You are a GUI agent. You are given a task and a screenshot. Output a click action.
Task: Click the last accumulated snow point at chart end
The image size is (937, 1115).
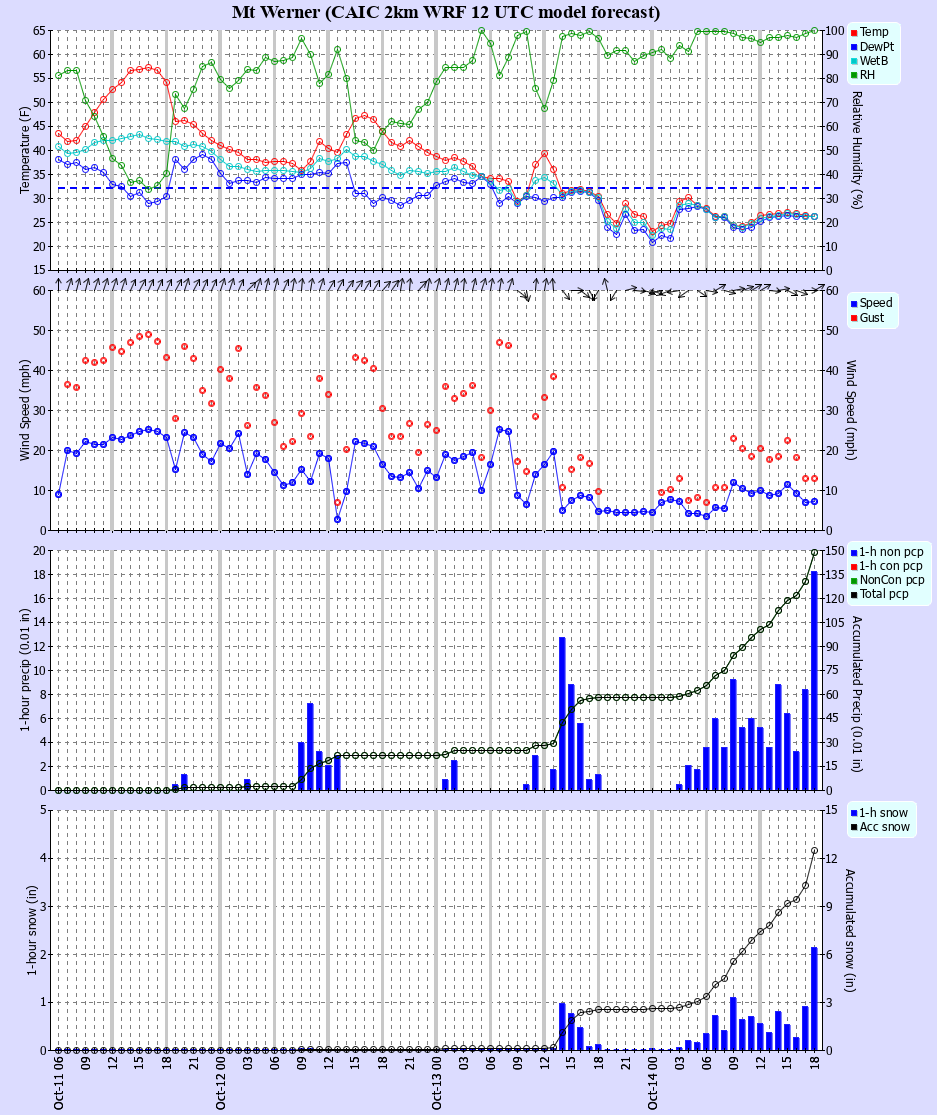point(815,850)
